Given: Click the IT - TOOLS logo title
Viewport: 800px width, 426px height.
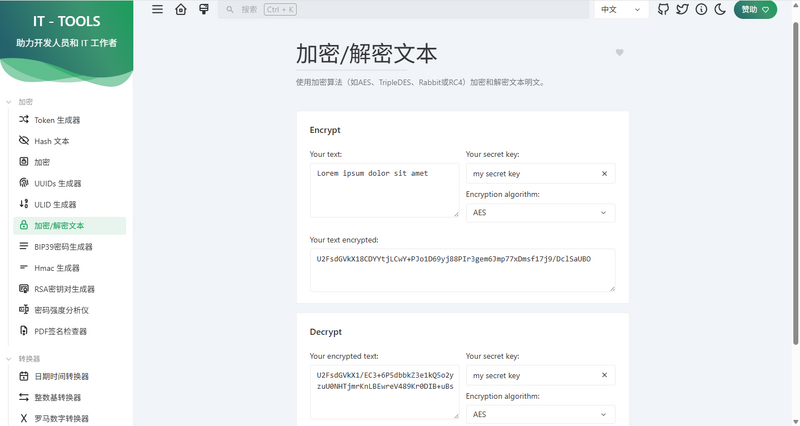Looking at the screenshot, I should pyautogui.click(x=66, y=21).
